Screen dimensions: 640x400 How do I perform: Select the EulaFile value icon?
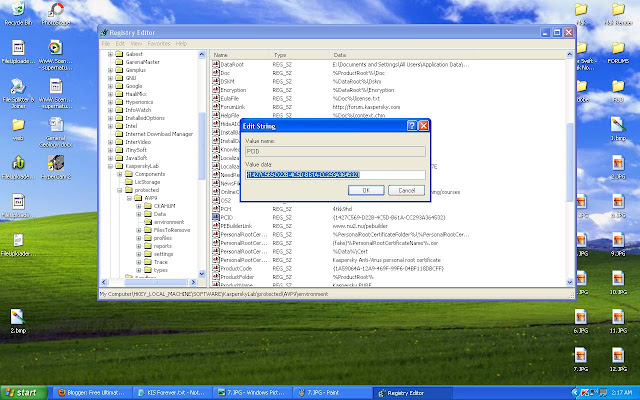click(216, 98)
